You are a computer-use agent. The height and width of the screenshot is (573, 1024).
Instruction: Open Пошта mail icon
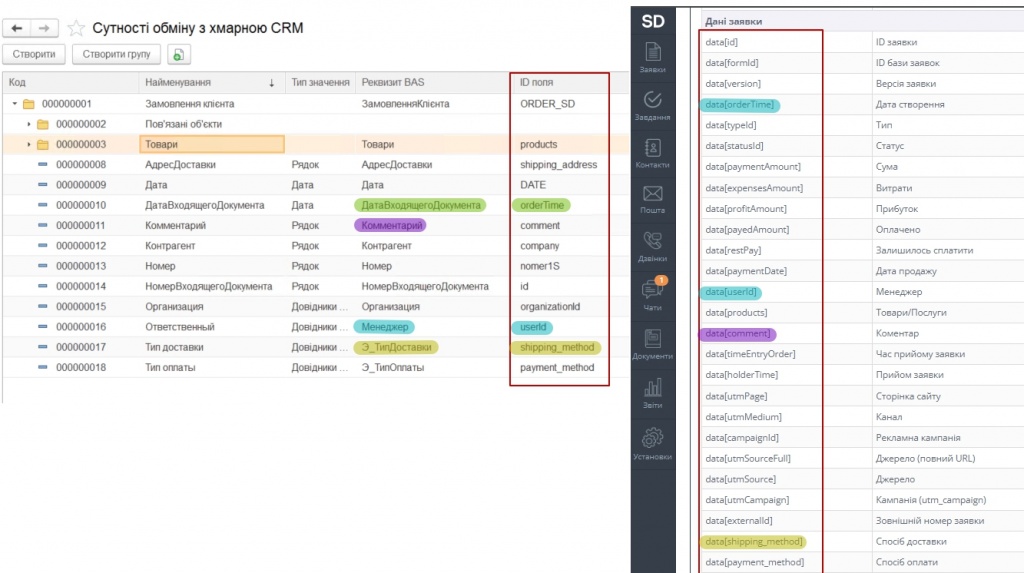(x=652, y=199)
